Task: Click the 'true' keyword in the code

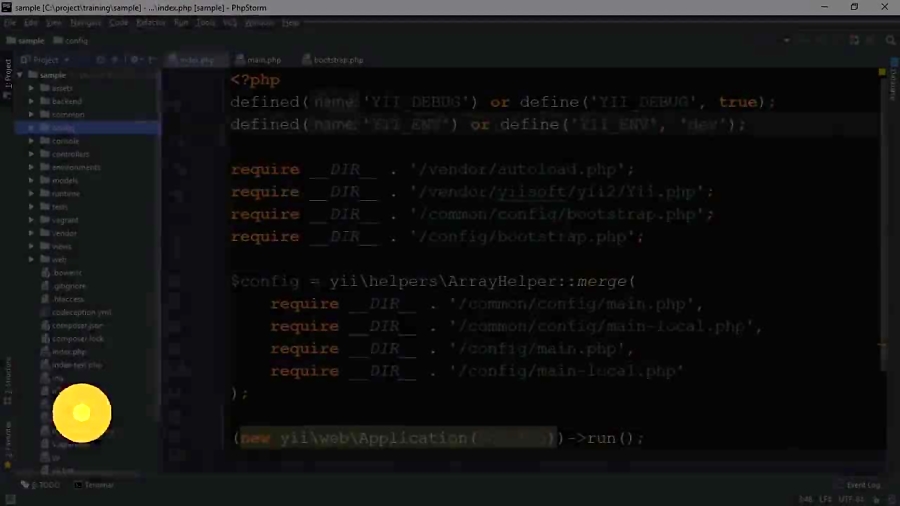Action: (x=738, y=102)
